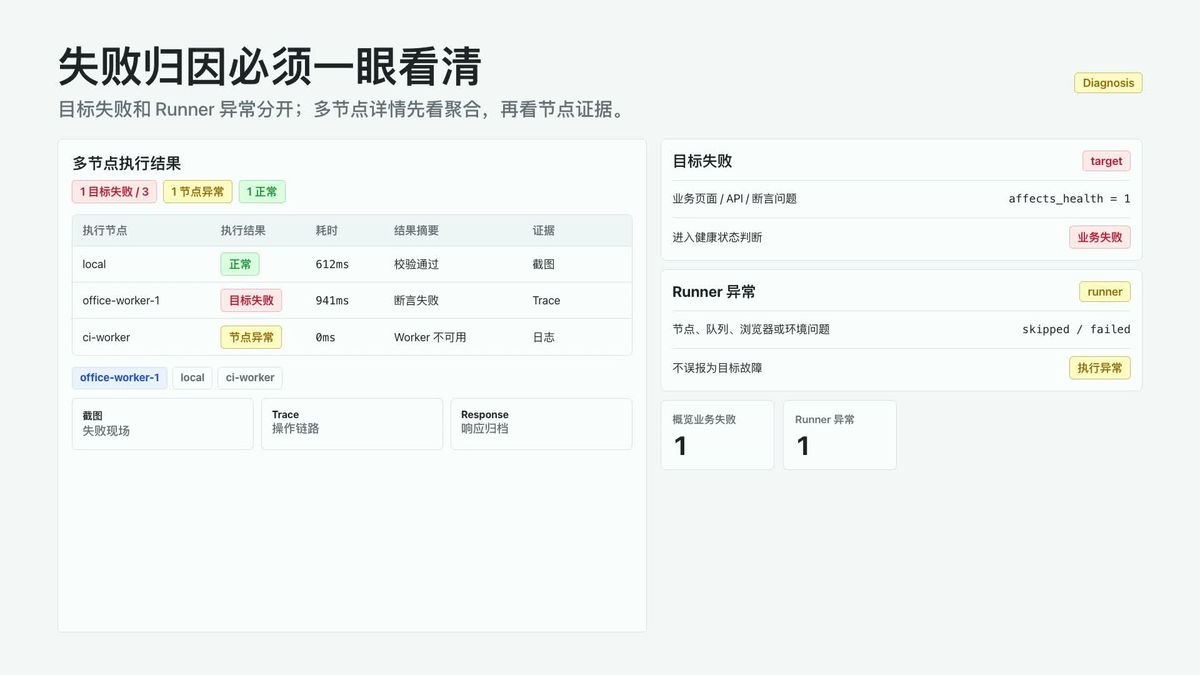1200x675 pixels.
Task: Click the 进入健康状态判断 row text
Action: (717, 237)
